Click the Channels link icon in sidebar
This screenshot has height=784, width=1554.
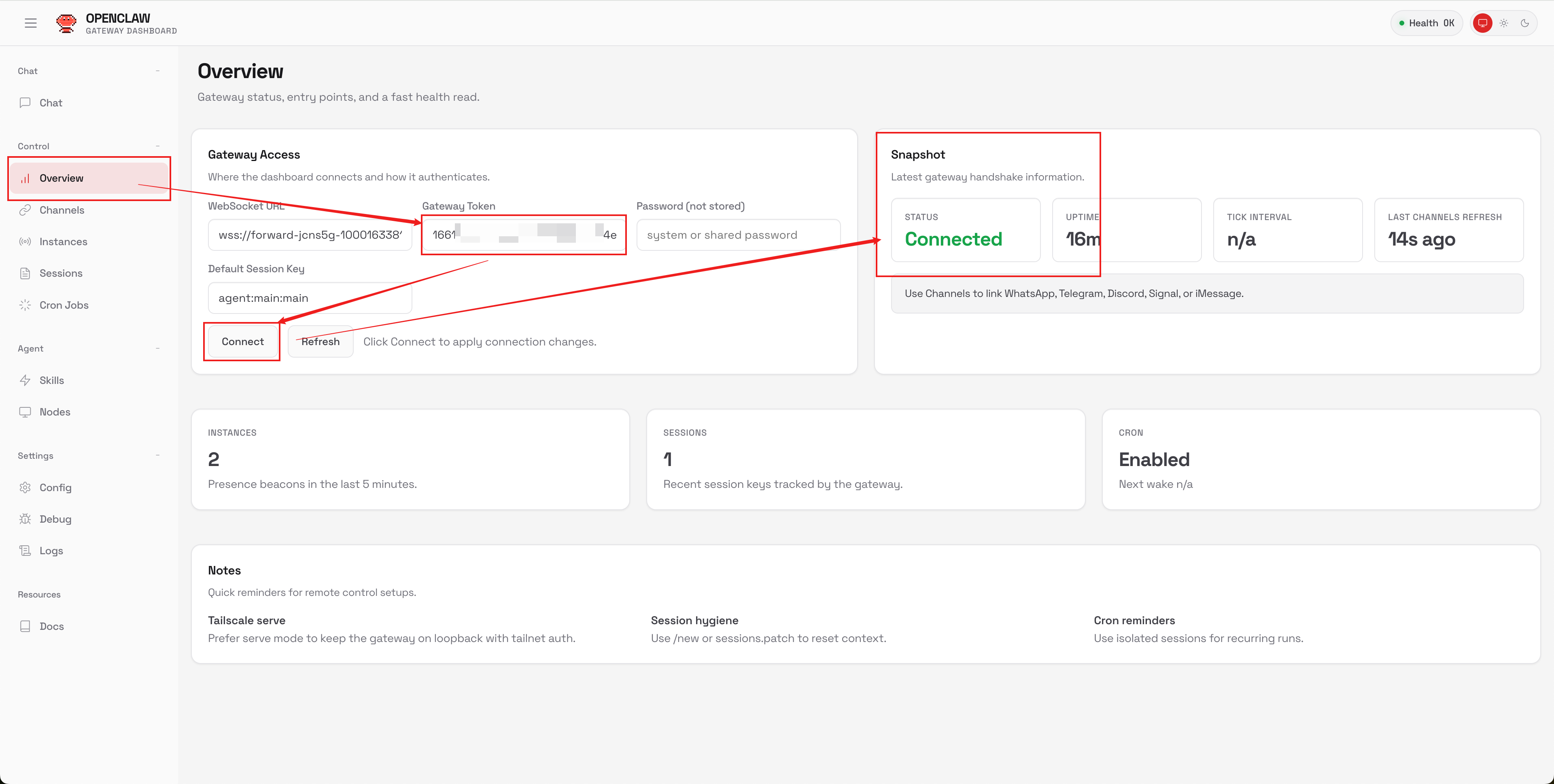(25, 210)
